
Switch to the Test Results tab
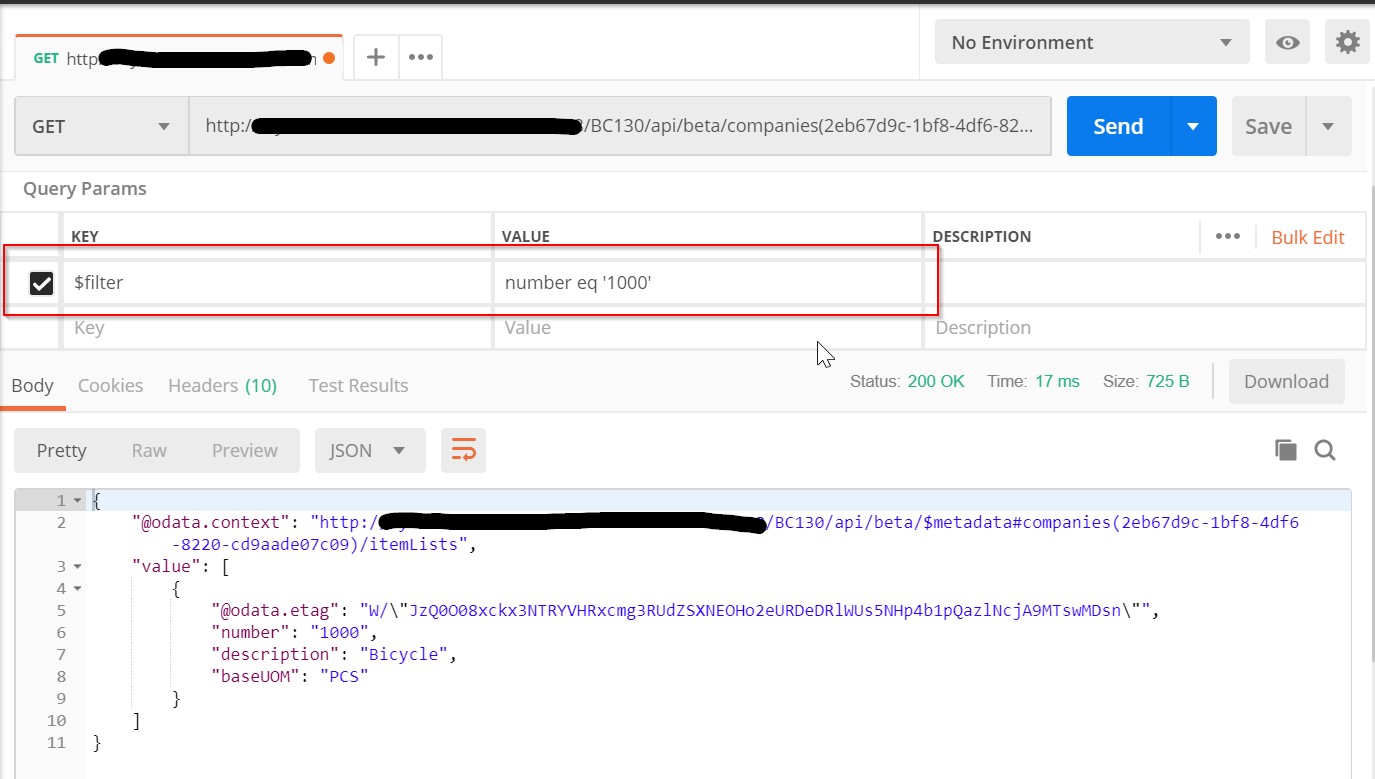[x=358, y=386]
